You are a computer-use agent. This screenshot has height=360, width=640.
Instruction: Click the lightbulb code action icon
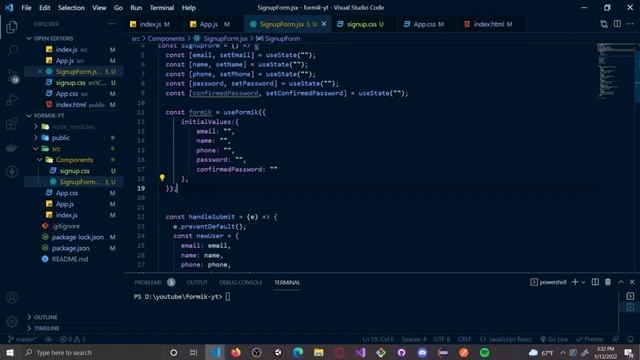(x=162, y=178)
